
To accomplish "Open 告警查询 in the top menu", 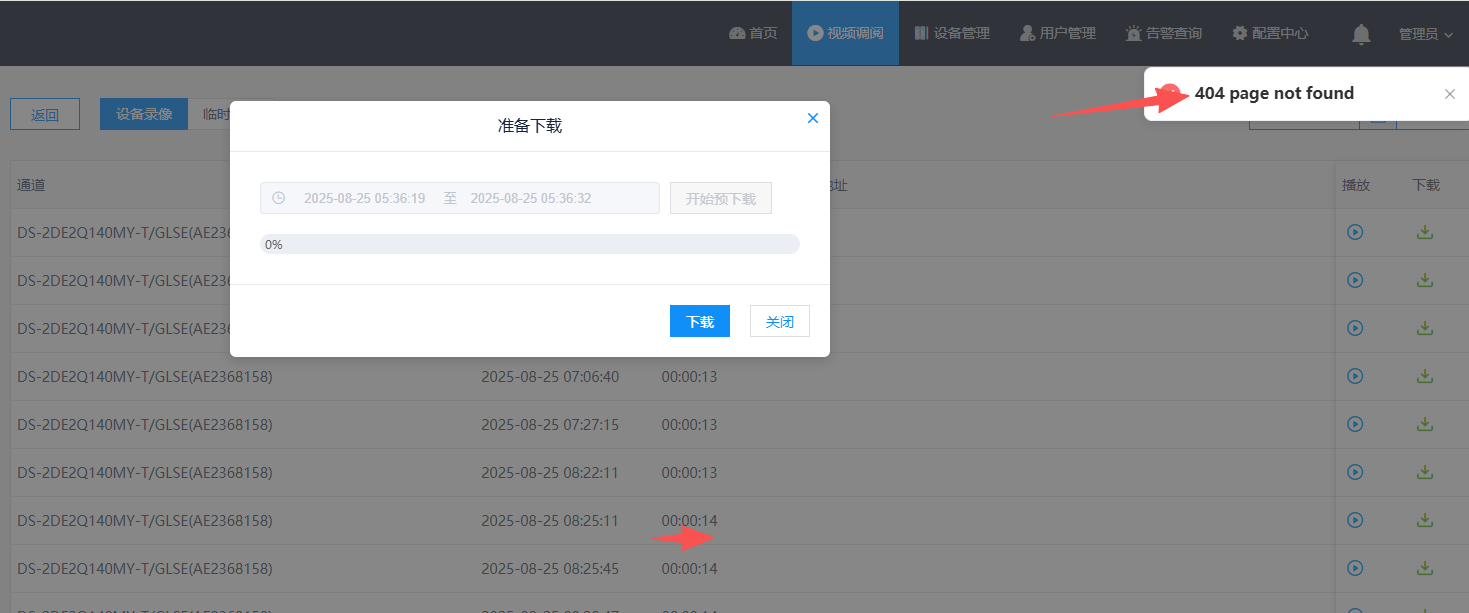I will [1164, 33].
